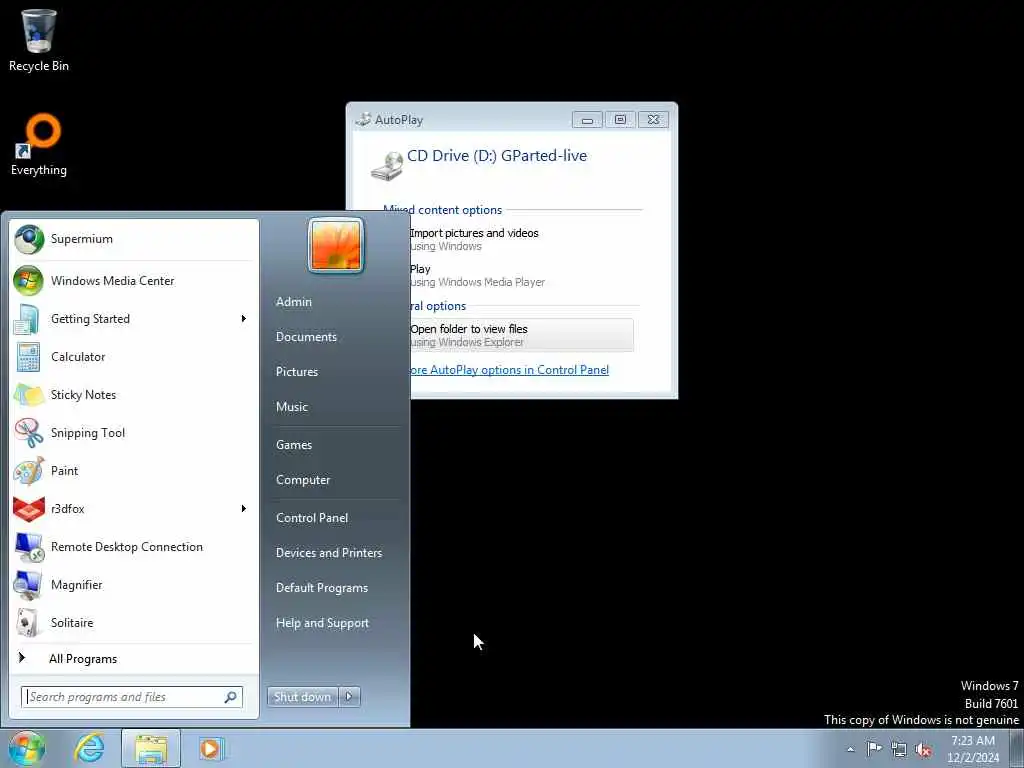Open Calculator icon in Start menu
The height and width of the screenshot is (768, 1024).
[x=29, y=357]
